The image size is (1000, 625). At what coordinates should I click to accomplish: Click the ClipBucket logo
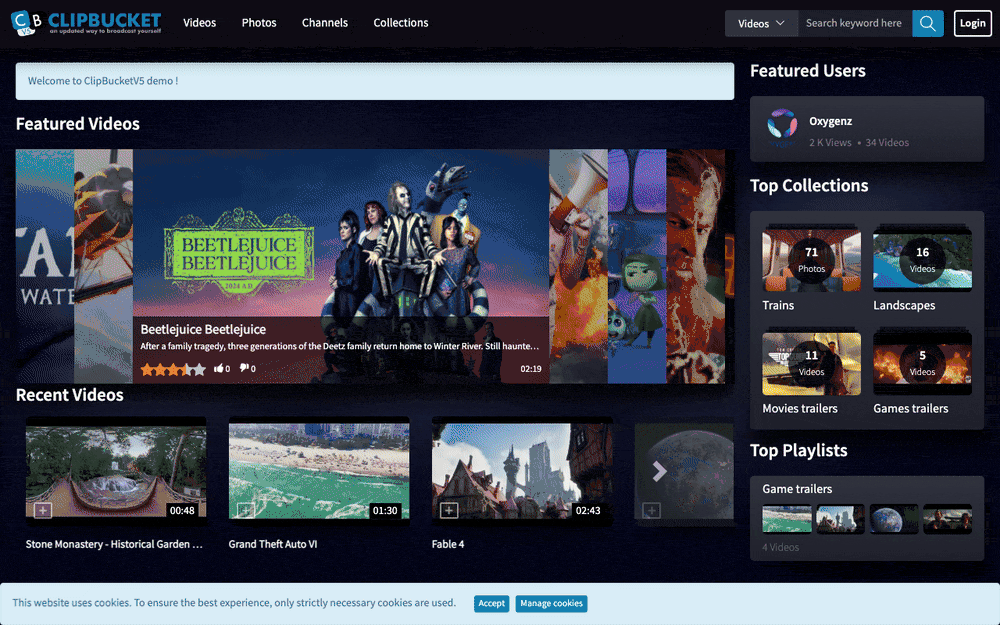tap(86, 23)
